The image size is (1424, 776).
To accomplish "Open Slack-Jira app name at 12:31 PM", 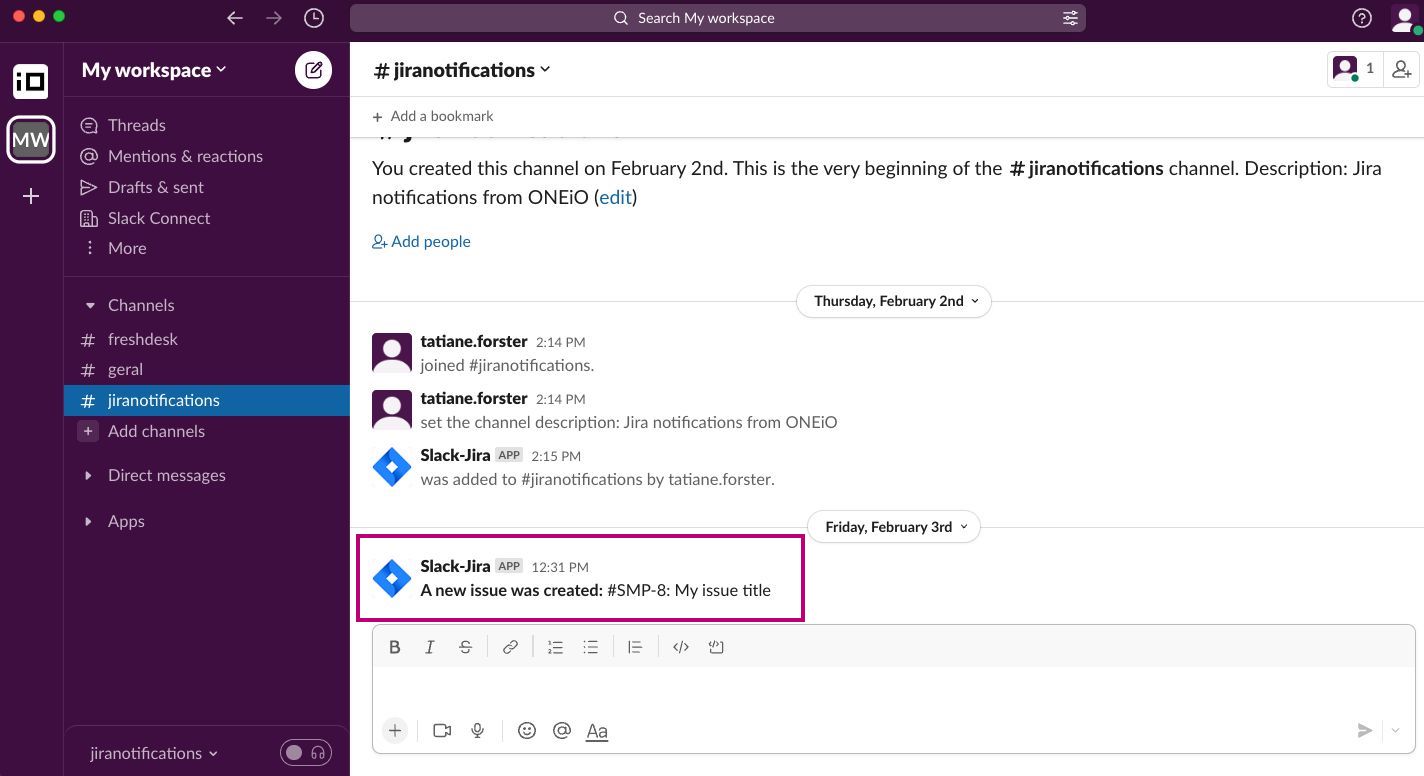I will (x=455, y=566).
